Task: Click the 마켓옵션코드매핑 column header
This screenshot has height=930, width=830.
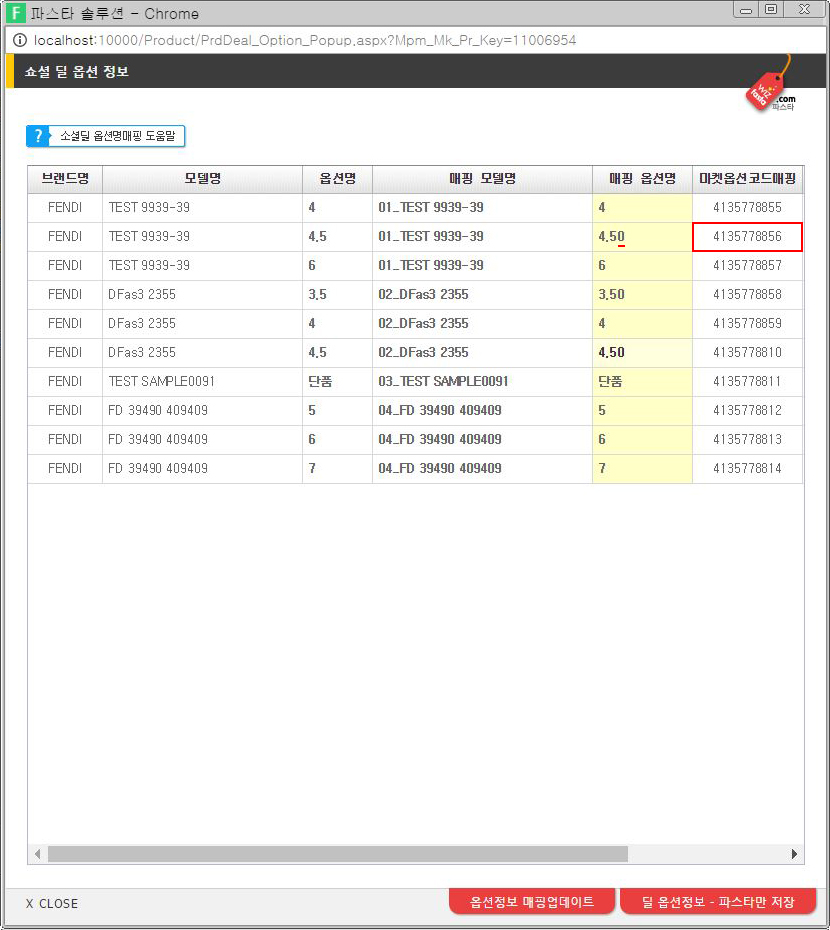Action: [748, 179]
